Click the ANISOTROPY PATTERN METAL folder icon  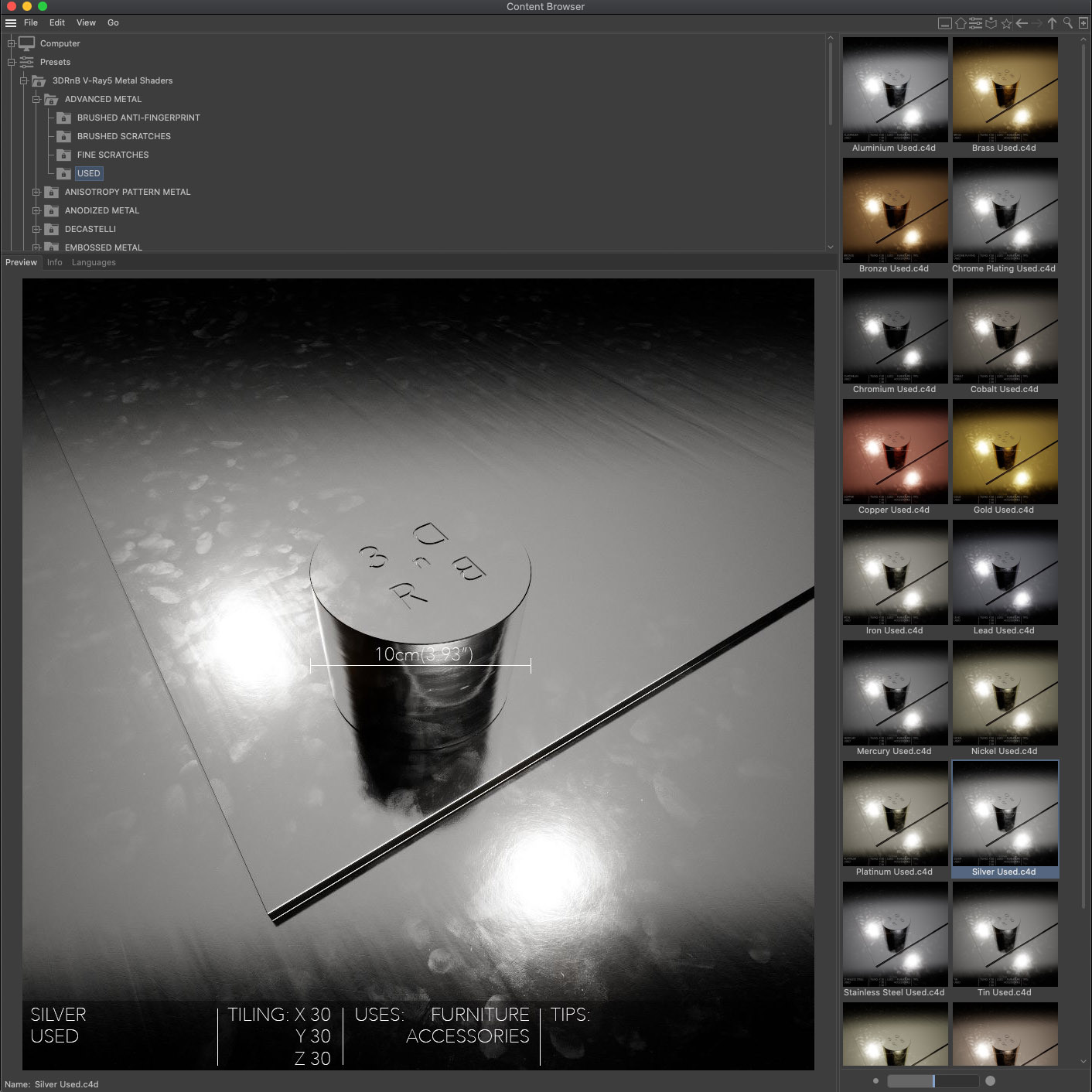pyautogui.click(x=51, y=192)
